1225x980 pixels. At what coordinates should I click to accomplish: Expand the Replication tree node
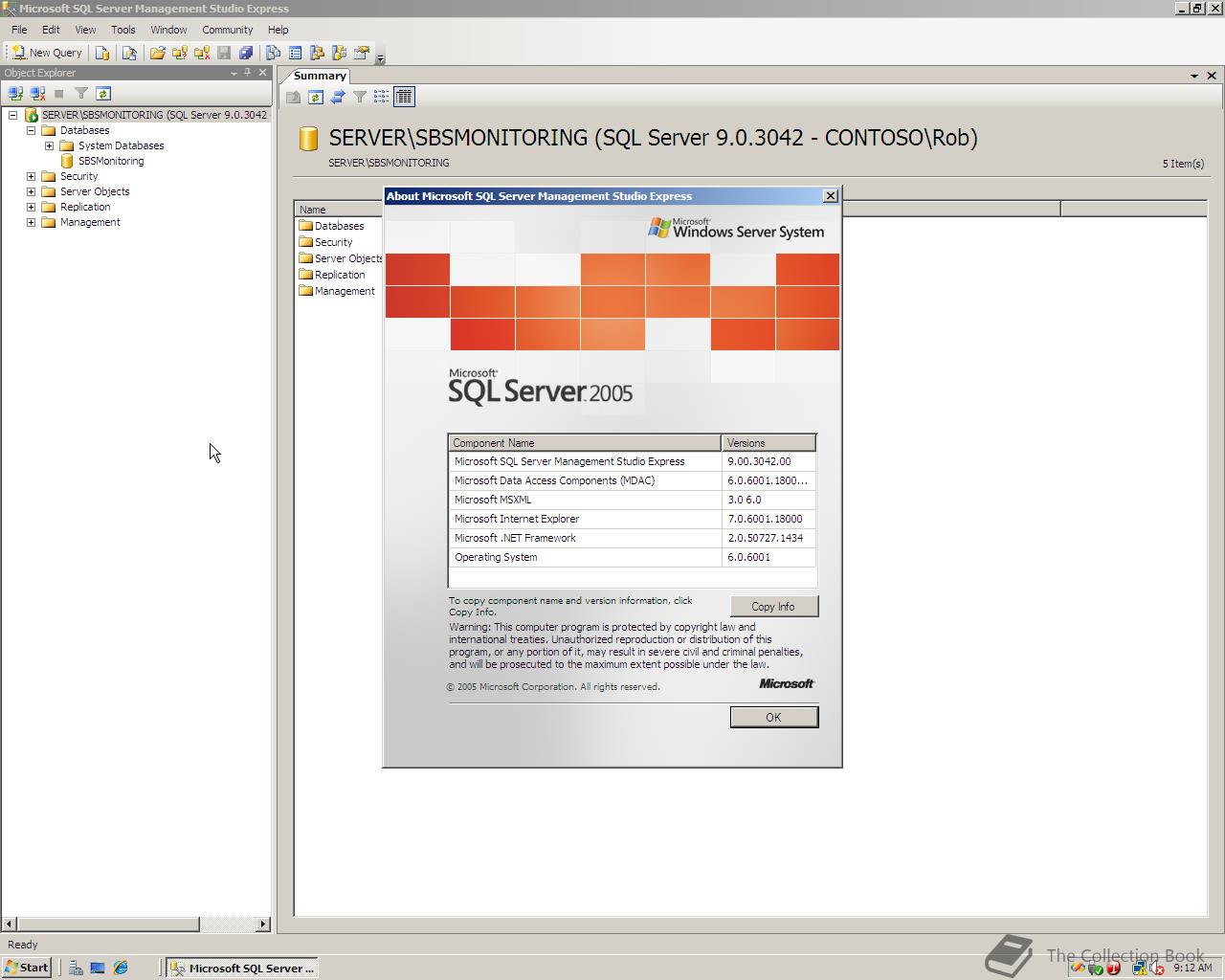tap(31, 207)
